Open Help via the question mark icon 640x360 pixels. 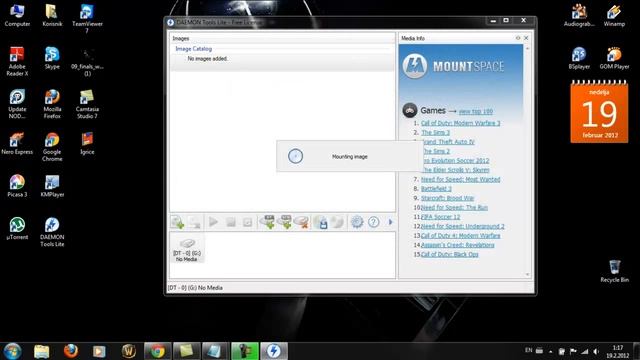pos(373,222)
